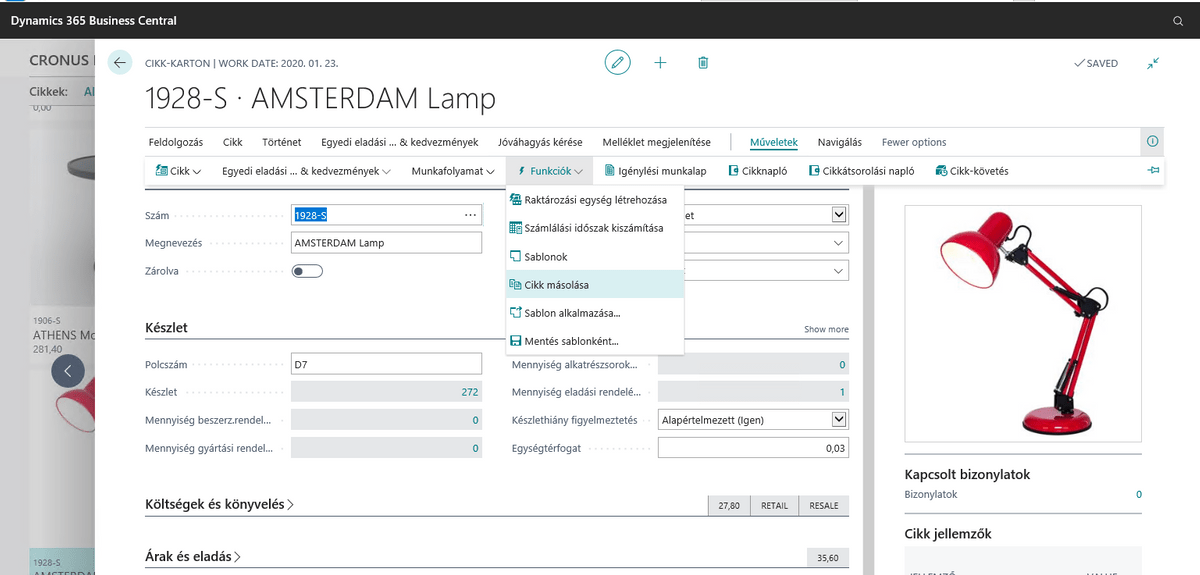Open Cikk-követés action
The width and height of the screenshot is (1200, 575).
coord(972,171)
